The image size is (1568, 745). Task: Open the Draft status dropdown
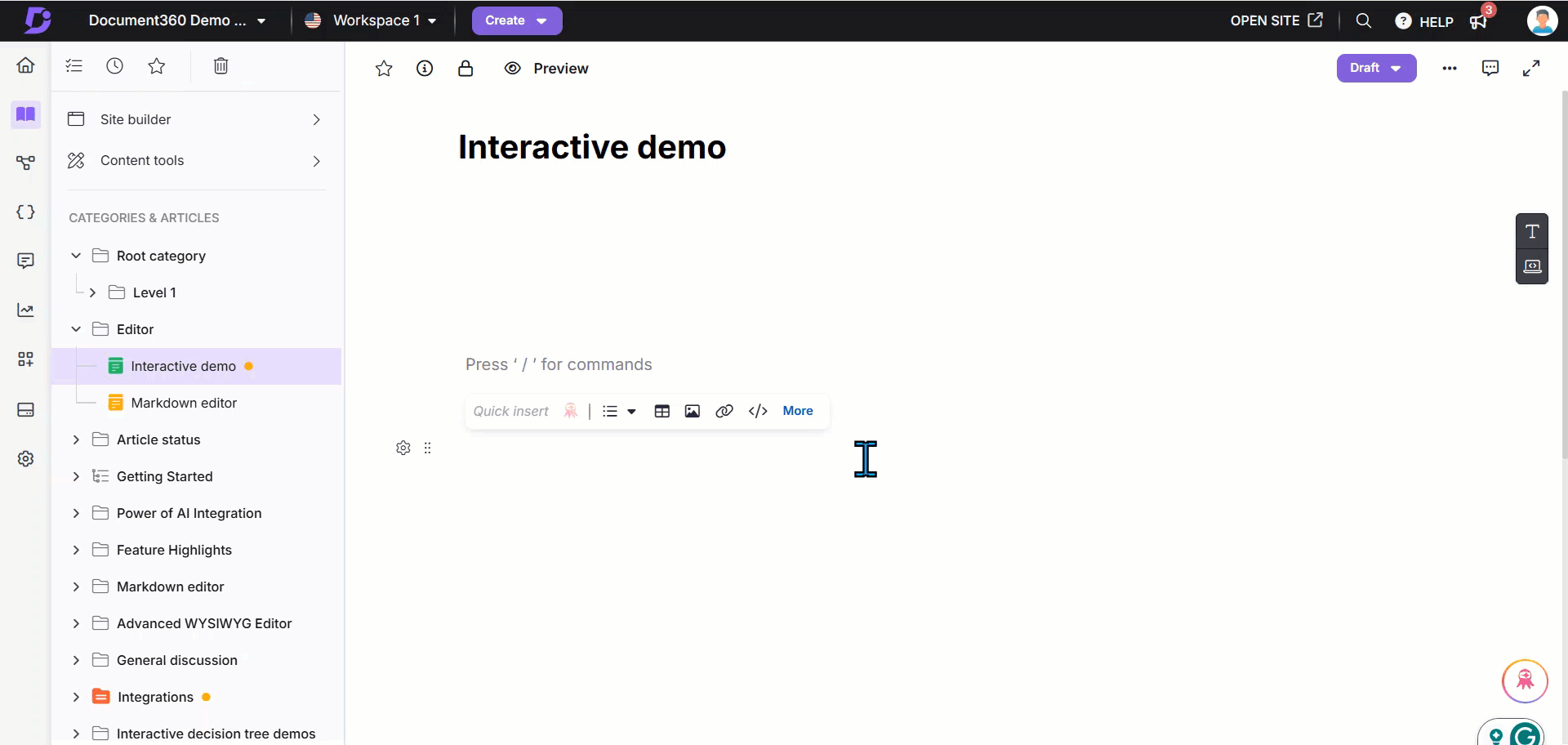[x=1376, y=68]
